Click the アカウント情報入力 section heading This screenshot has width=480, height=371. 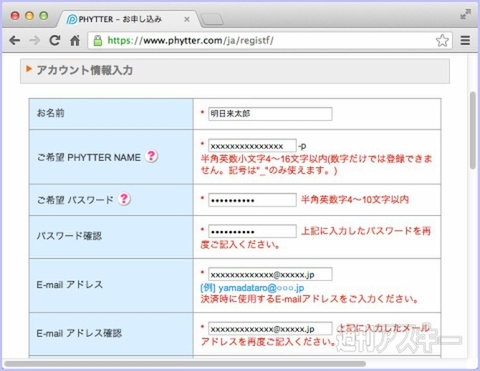tap(85, 70)
